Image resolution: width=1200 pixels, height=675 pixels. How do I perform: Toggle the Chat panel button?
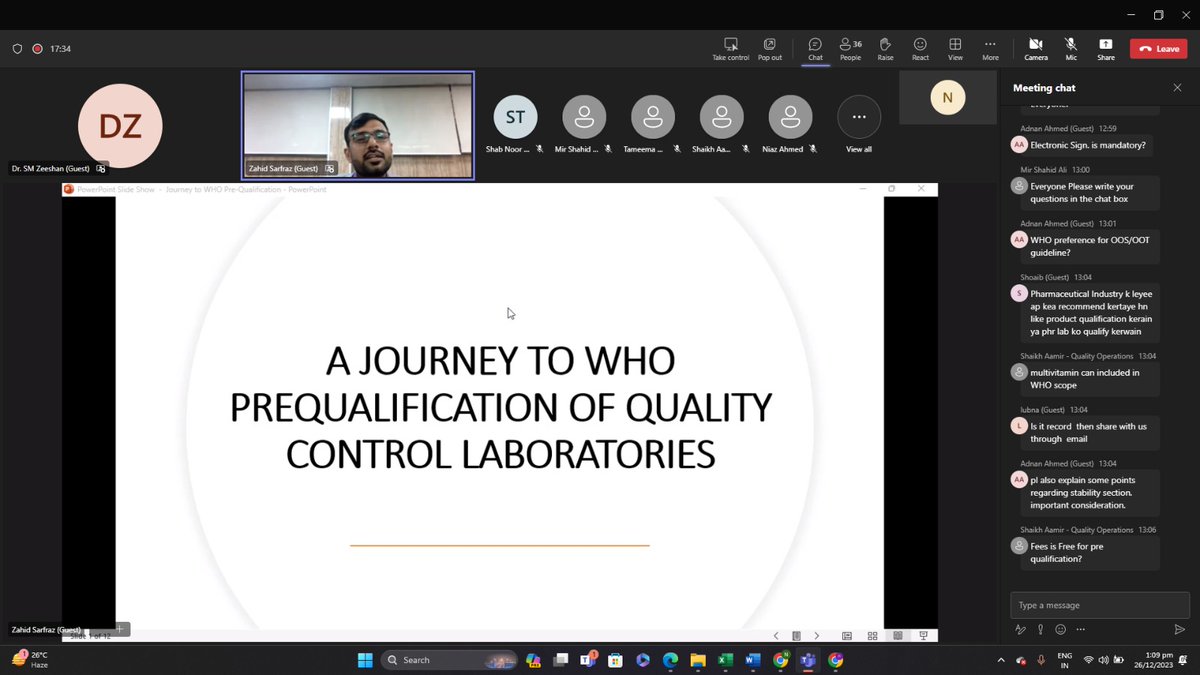815,49
